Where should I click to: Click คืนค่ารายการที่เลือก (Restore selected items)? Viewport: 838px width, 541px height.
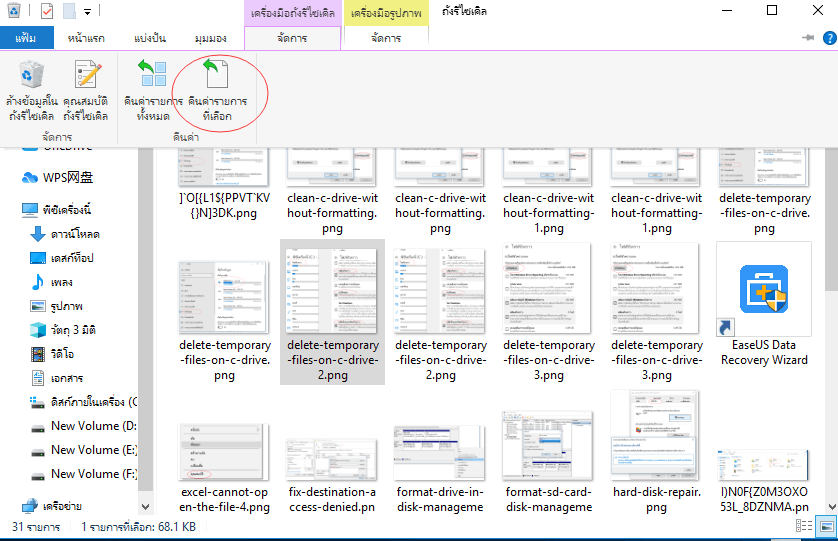(x=217, y=91)
